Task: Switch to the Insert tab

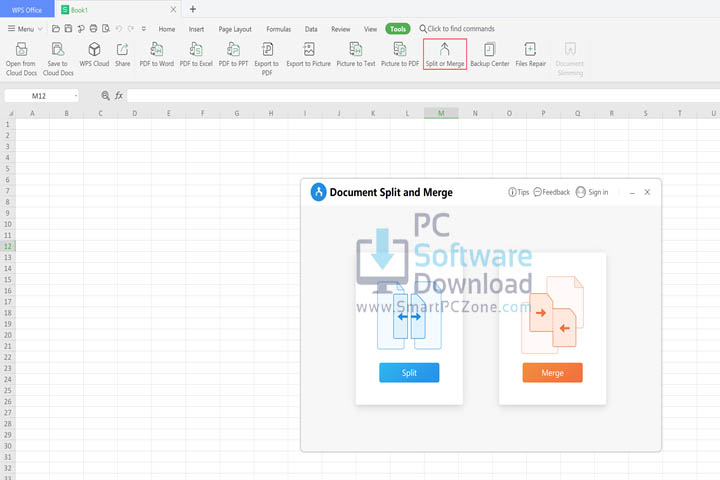Action: tap(196, 29)
